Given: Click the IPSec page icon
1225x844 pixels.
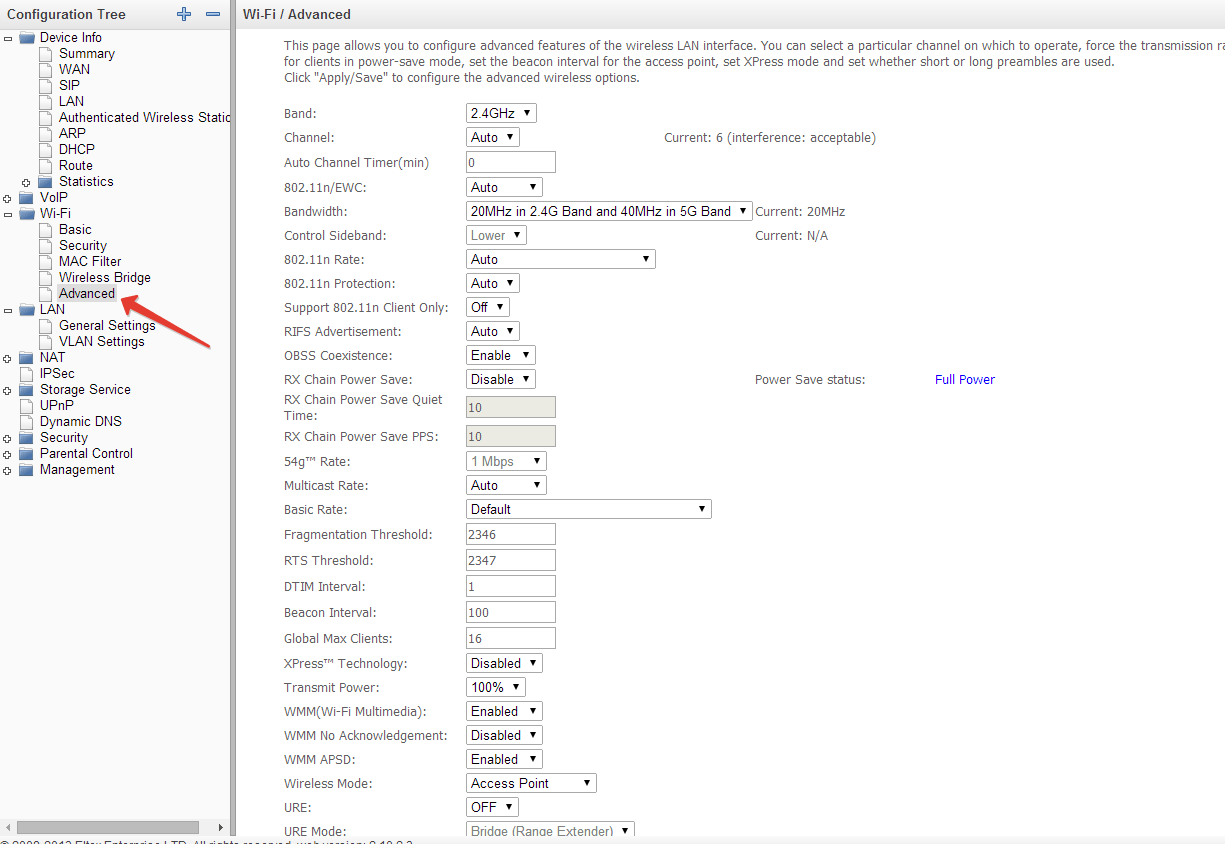Looking at the screenshot, I should (x=26, y=373).
